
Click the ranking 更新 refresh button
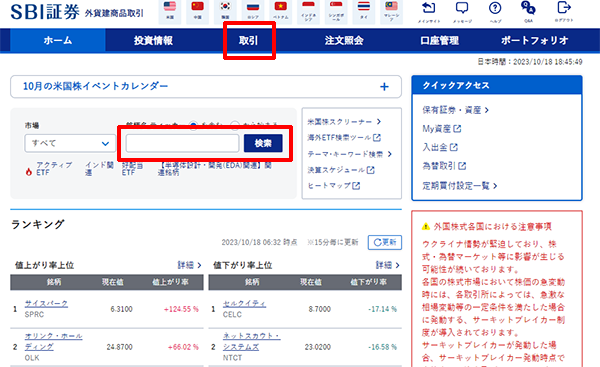(x=385, y=242)
